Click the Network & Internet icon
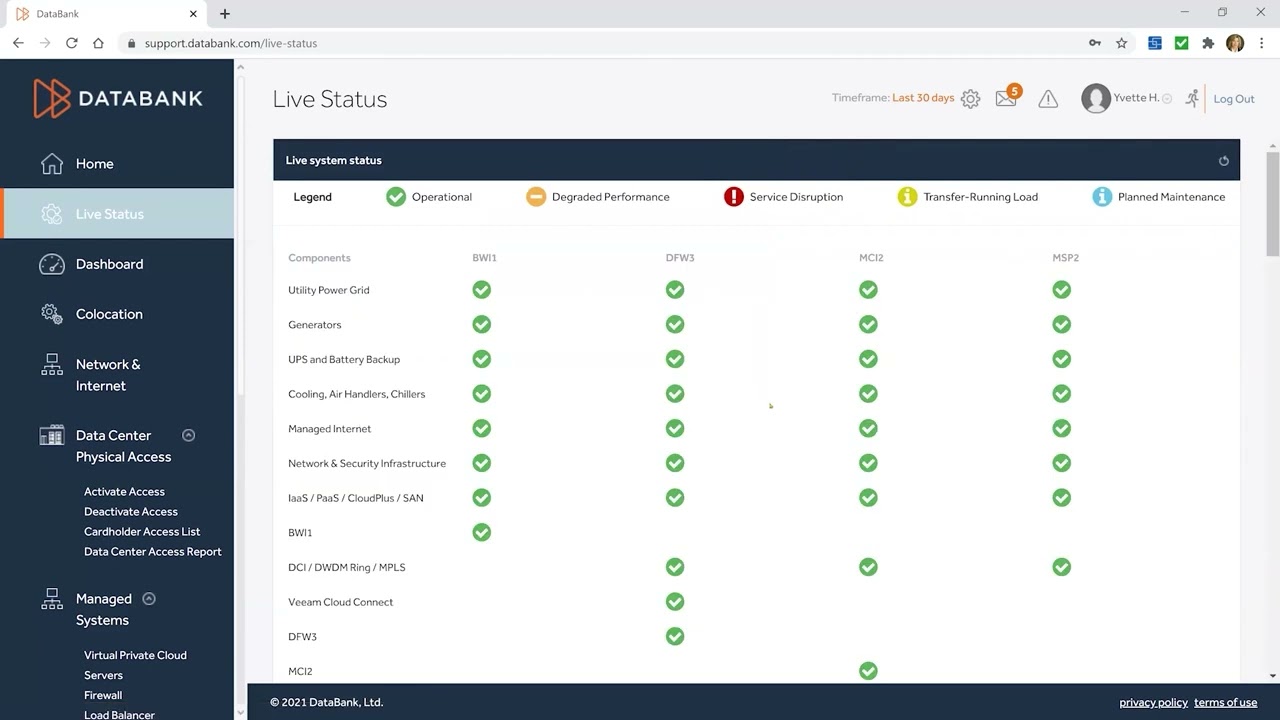Image resolution: width=1280 pixels, height=720 pixels. coord(52,366)
